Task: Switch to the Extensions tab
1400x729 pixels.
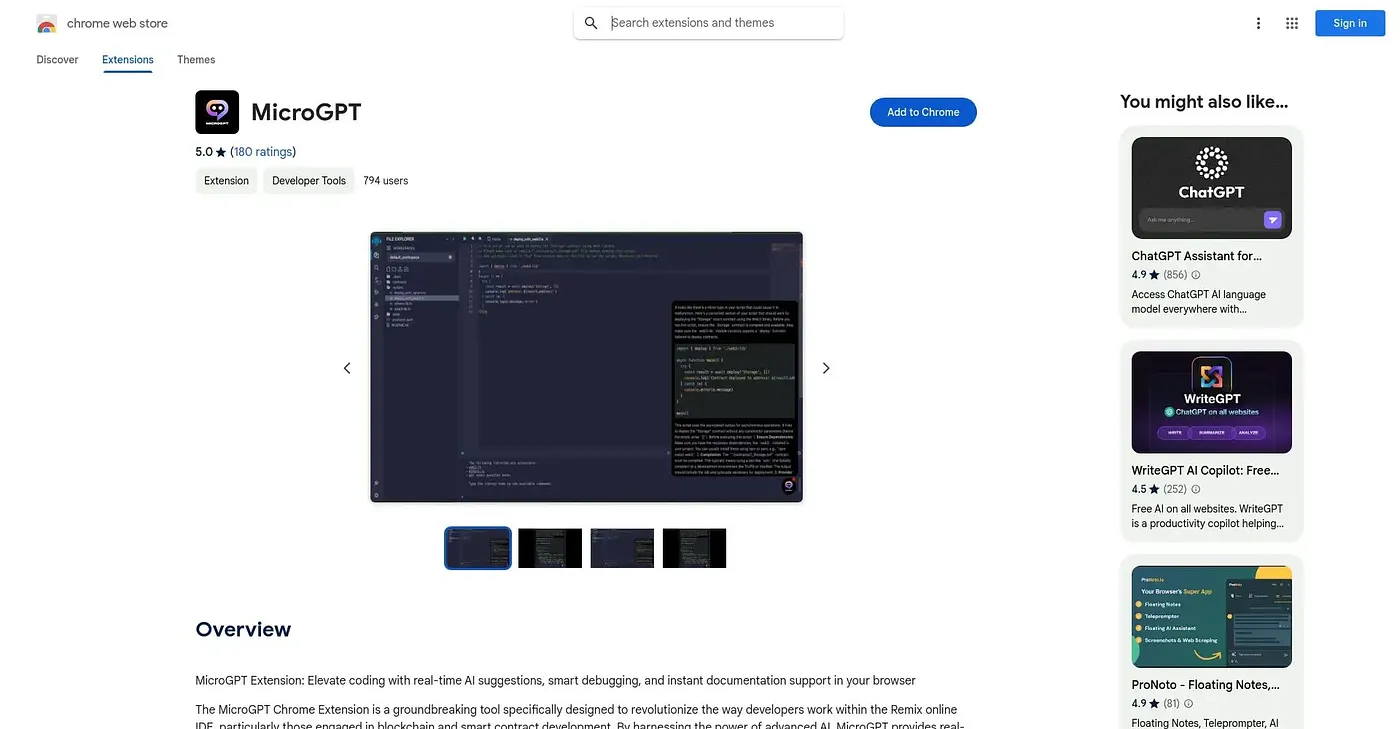Action: pos(128,60)
